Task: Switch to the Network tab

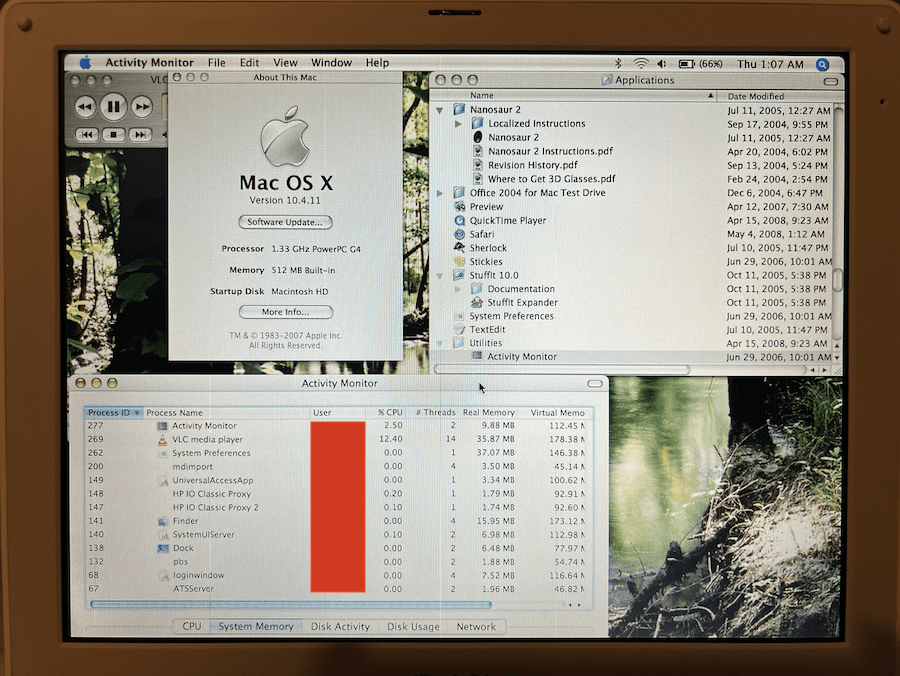Action: [x=476, y=627]
